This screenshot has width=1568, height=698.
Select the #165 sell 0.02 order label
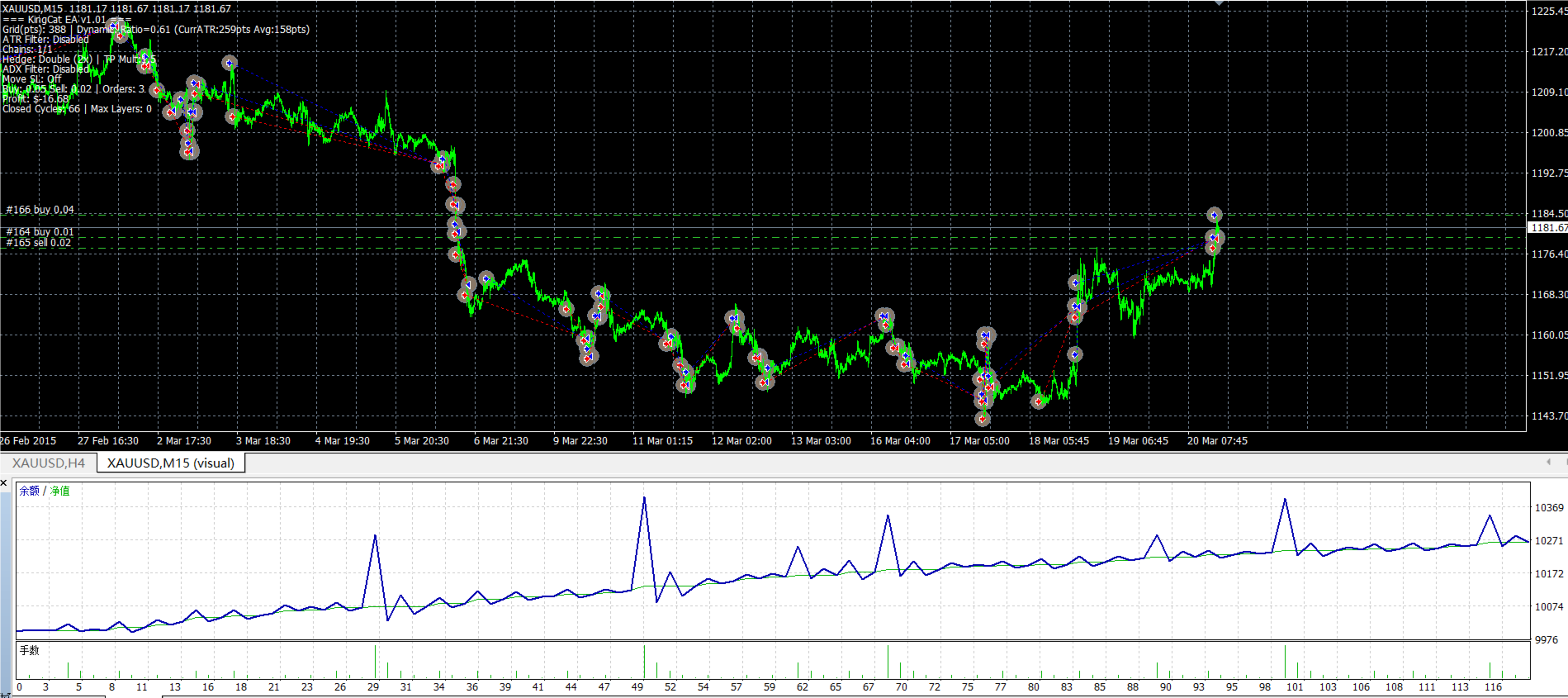(x=39, y=243)
